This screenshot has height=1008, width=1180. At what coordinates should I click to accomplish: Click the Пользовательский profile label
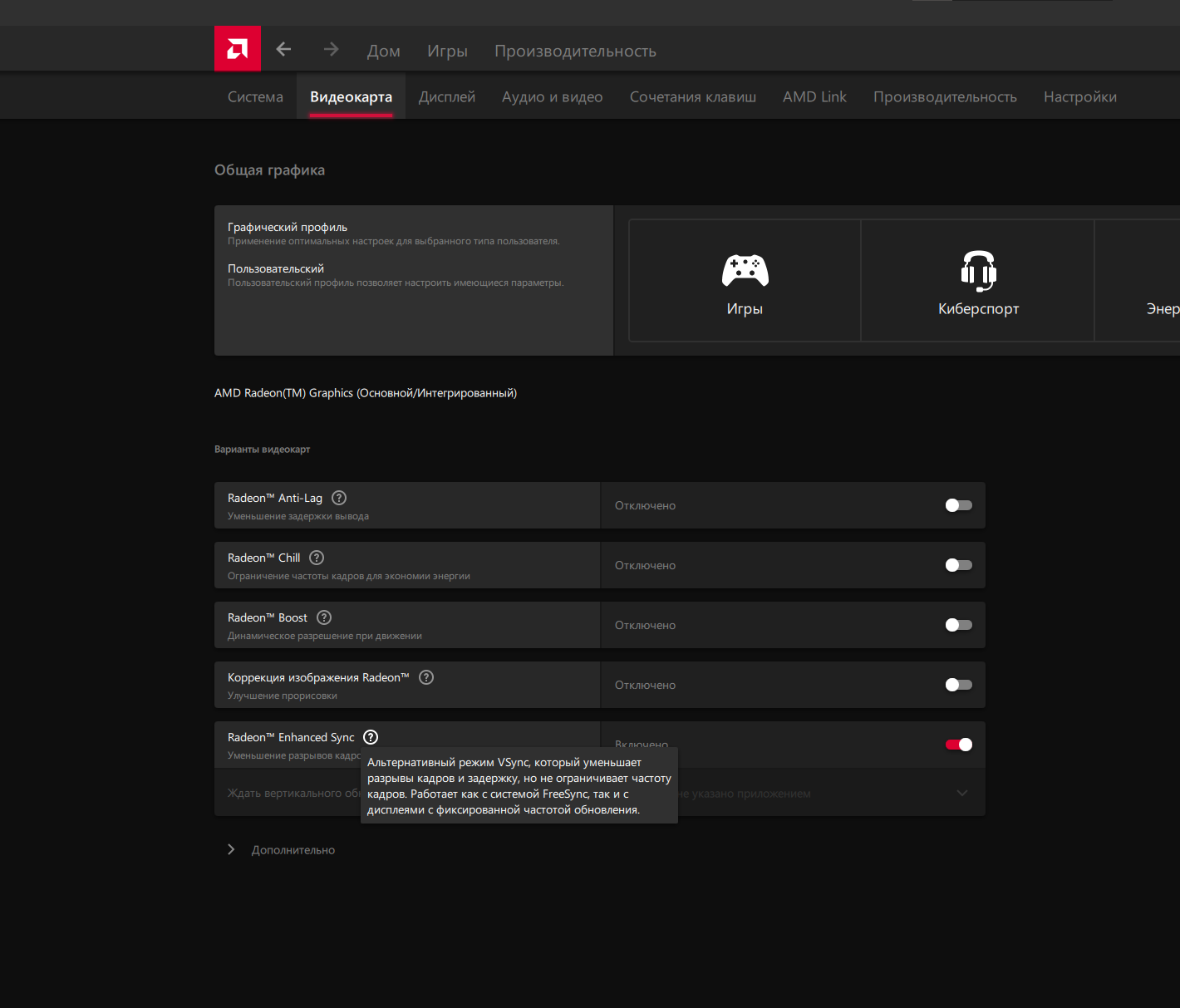point(276,268)
